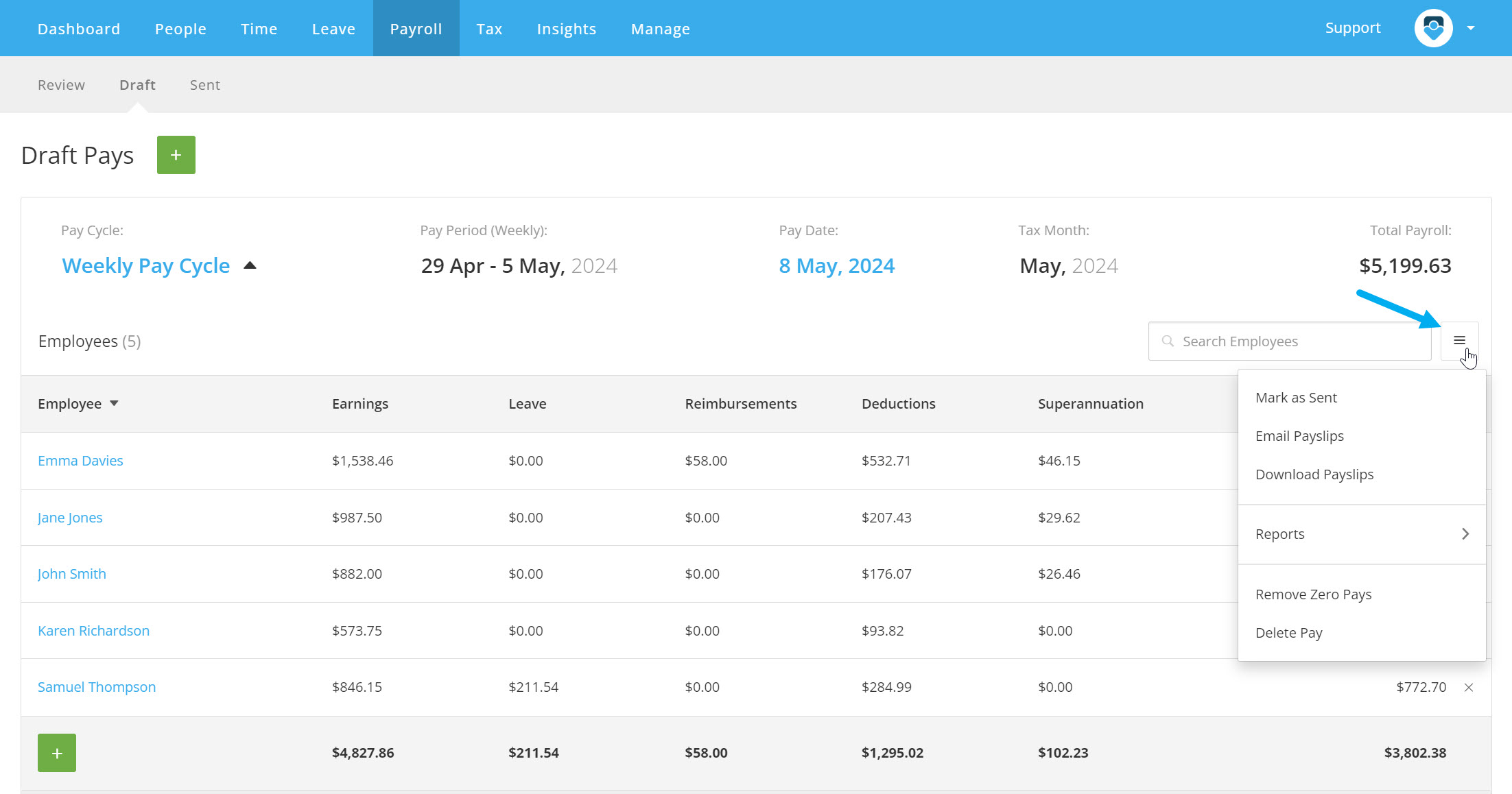Sort by Employee column arrow

click(x=114, y=403)
